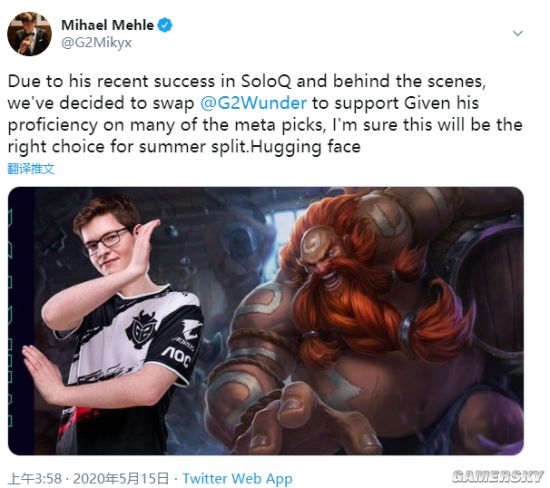
Task: Click the @G2Mikyx handle text
Action: 96,42
